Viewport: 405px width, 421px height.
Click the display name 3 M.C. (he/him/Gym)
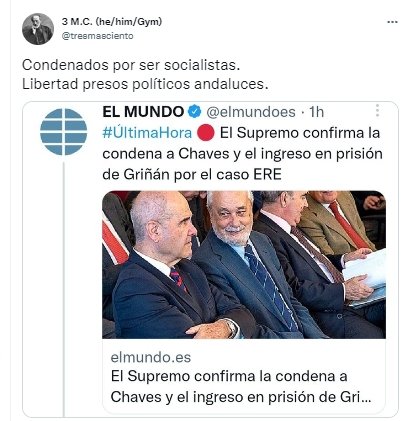point(112,22)
